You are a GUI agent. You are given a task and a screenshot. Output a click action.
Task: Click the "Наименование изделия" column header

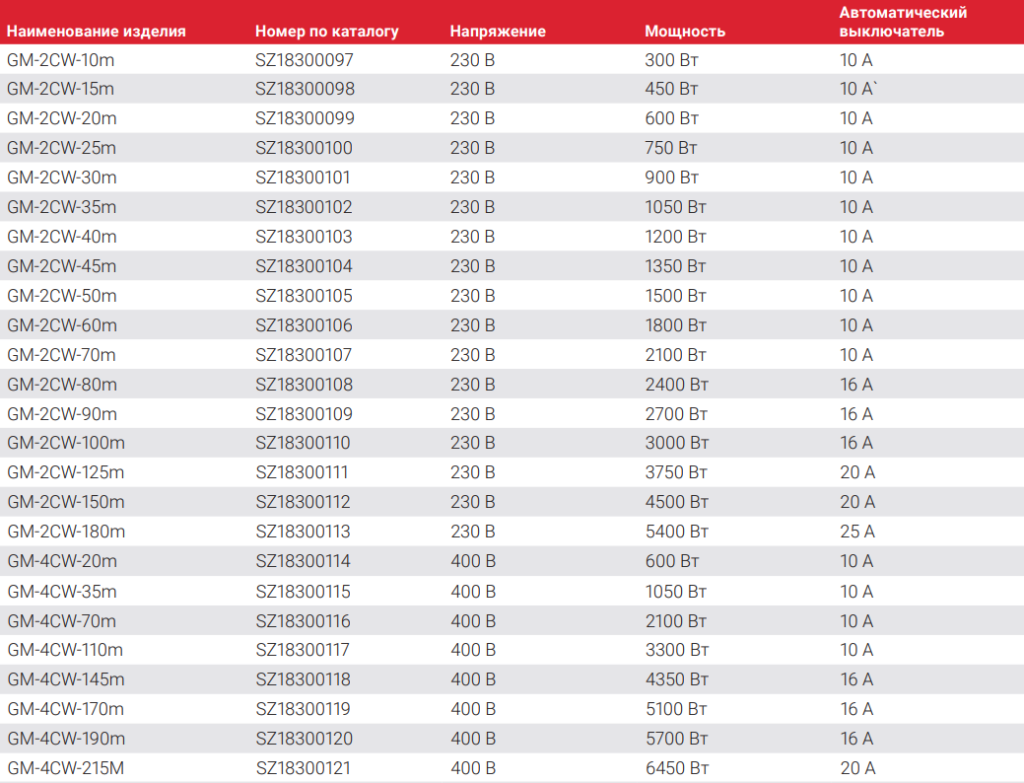(x=97, y=31)
